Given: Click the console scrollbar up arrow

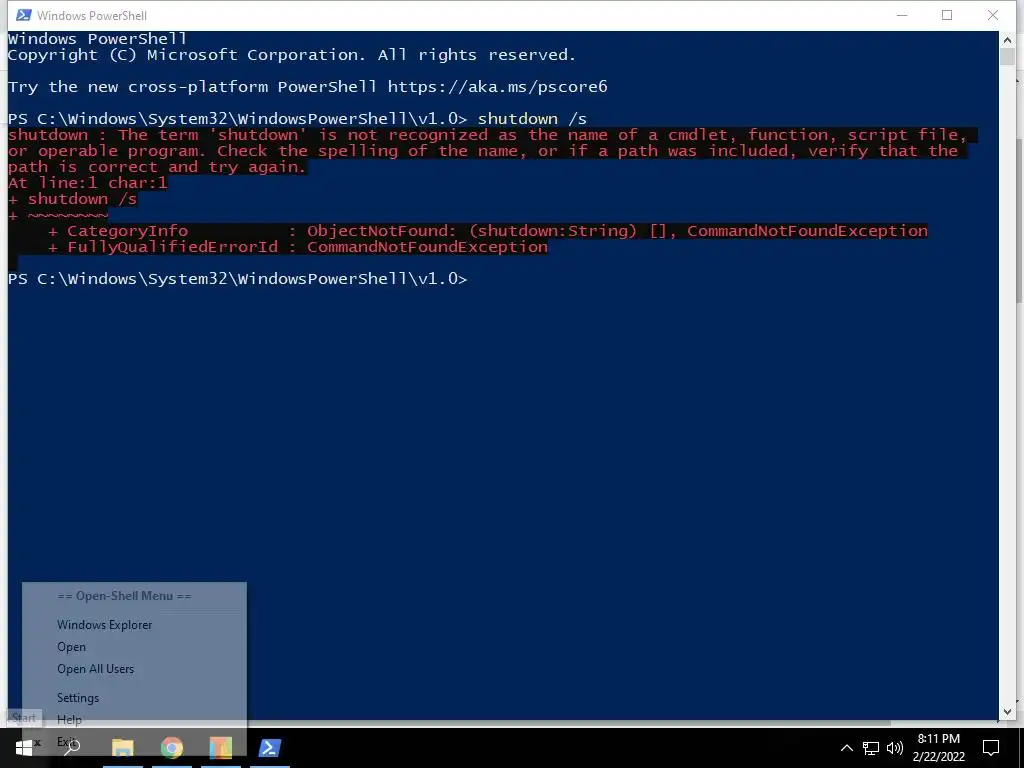Looking at the screenshot, I should point(1007,40).
